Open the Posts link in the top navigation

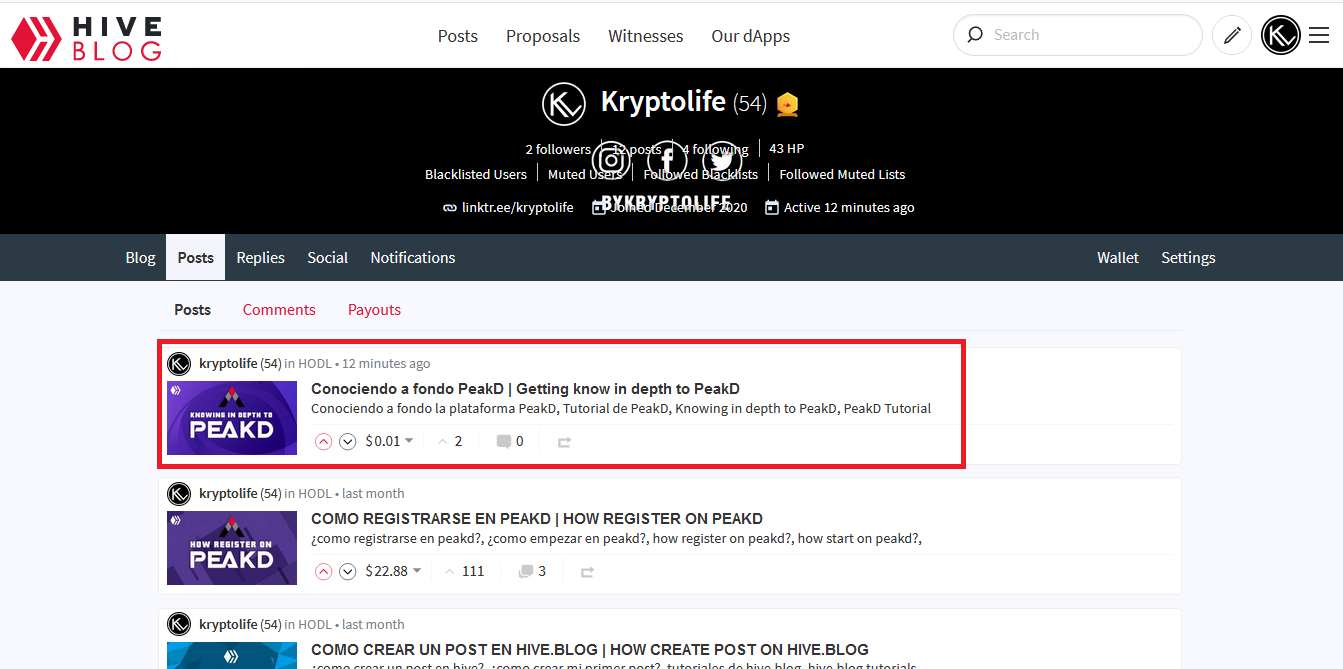(x=458, y=36)
